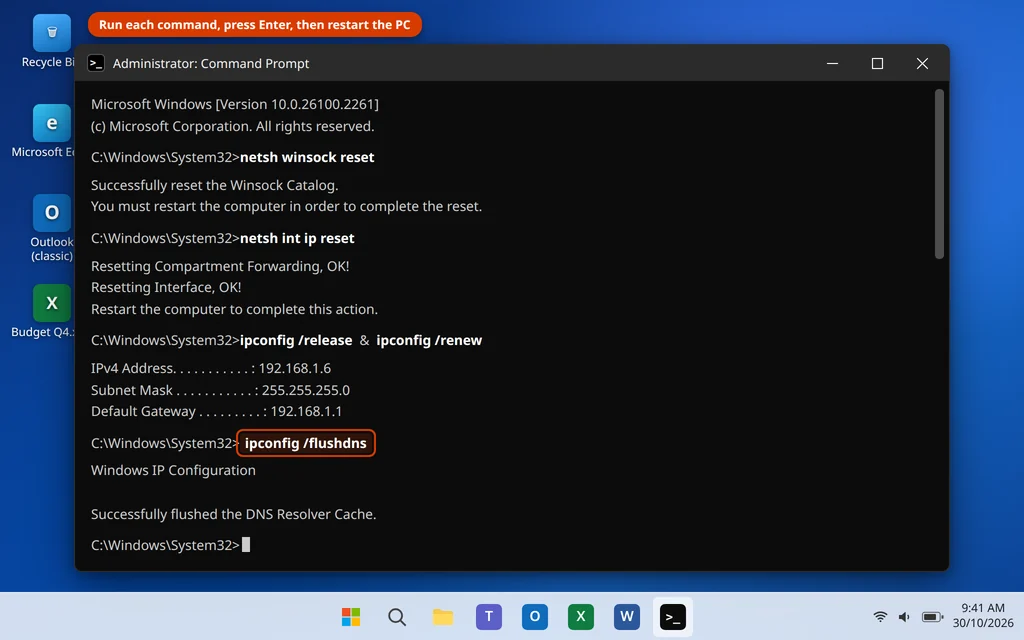Click the blinking cursor at the last prompt
The image size is (1024, 640).
tap(246, 545)
